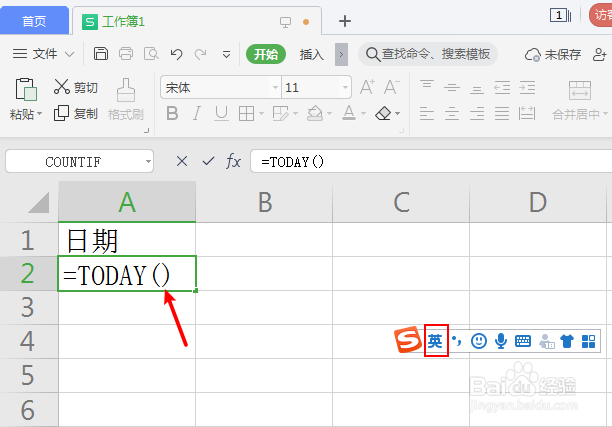Toggle Sogou 英 input language mode
The height and width of the screenshot is (427, 612).
coord(436,341)
